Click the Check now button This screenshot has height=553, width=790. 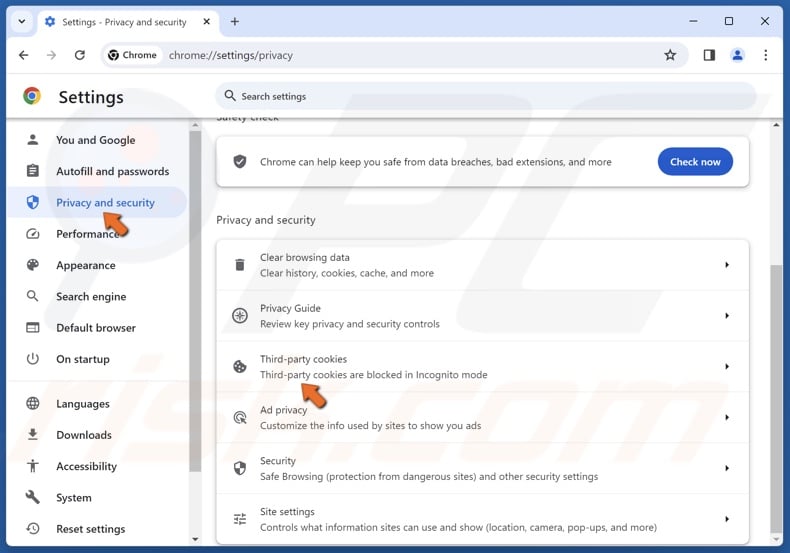[695, 162]
